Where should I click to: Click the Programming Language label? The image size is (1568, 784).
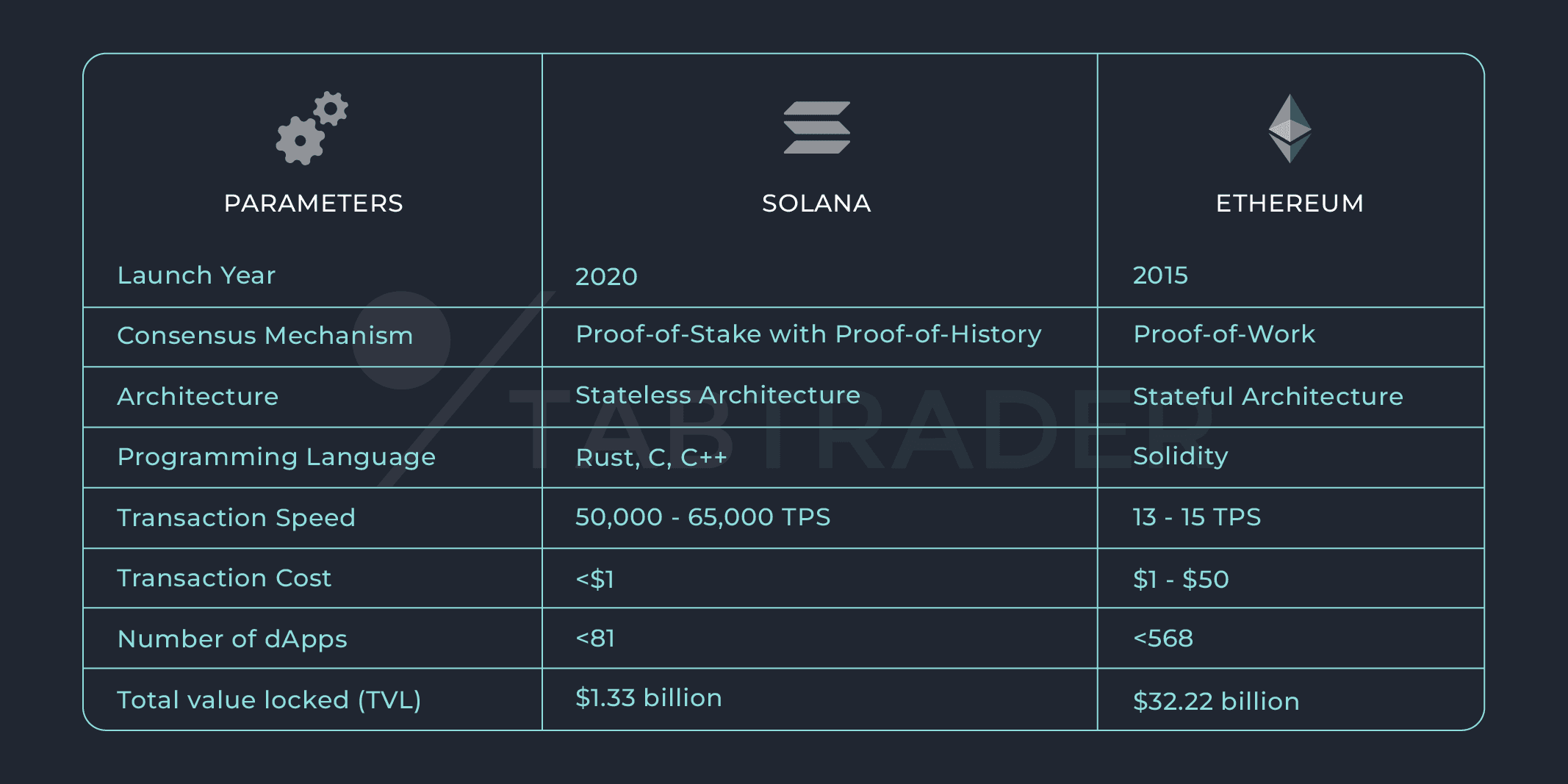pos(276,457)
